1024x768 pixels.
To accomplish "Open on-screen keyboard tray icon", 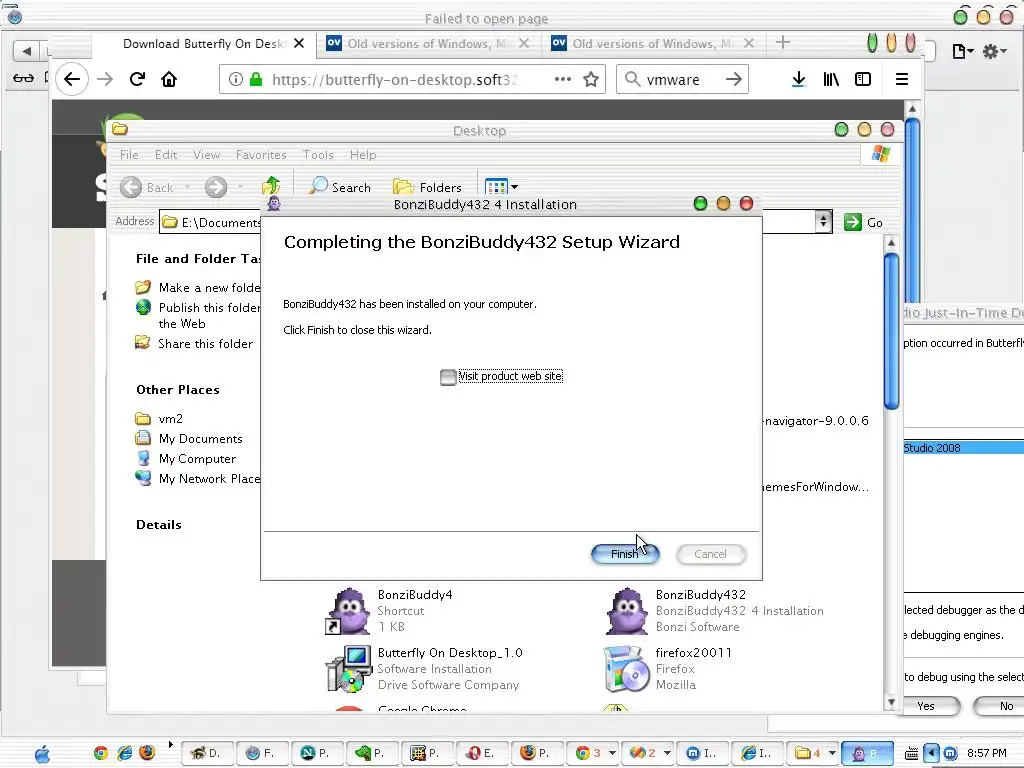I will click(911, 754).
